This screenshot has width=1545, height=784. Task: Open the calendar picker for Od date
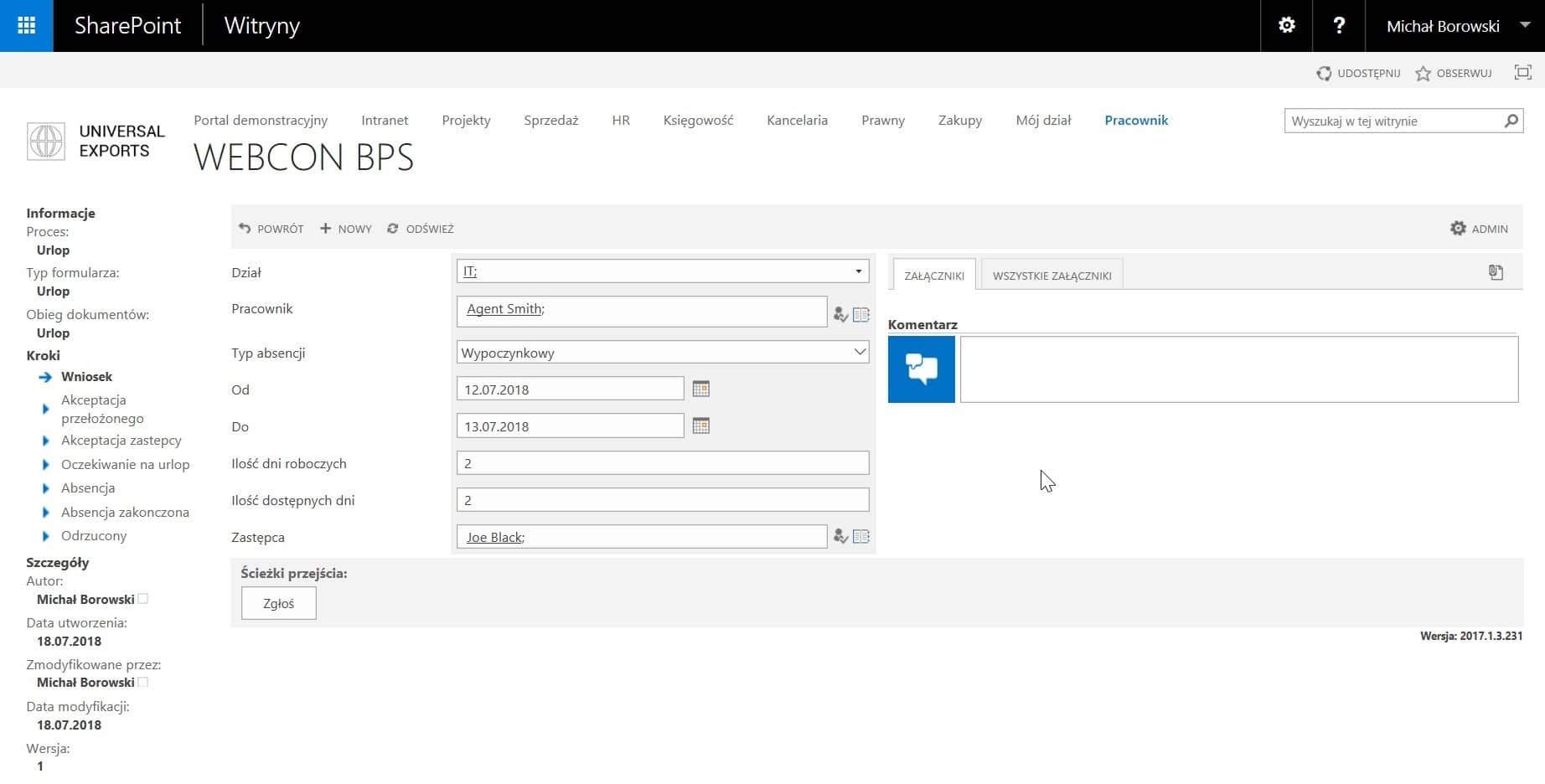tap(701, 389)
